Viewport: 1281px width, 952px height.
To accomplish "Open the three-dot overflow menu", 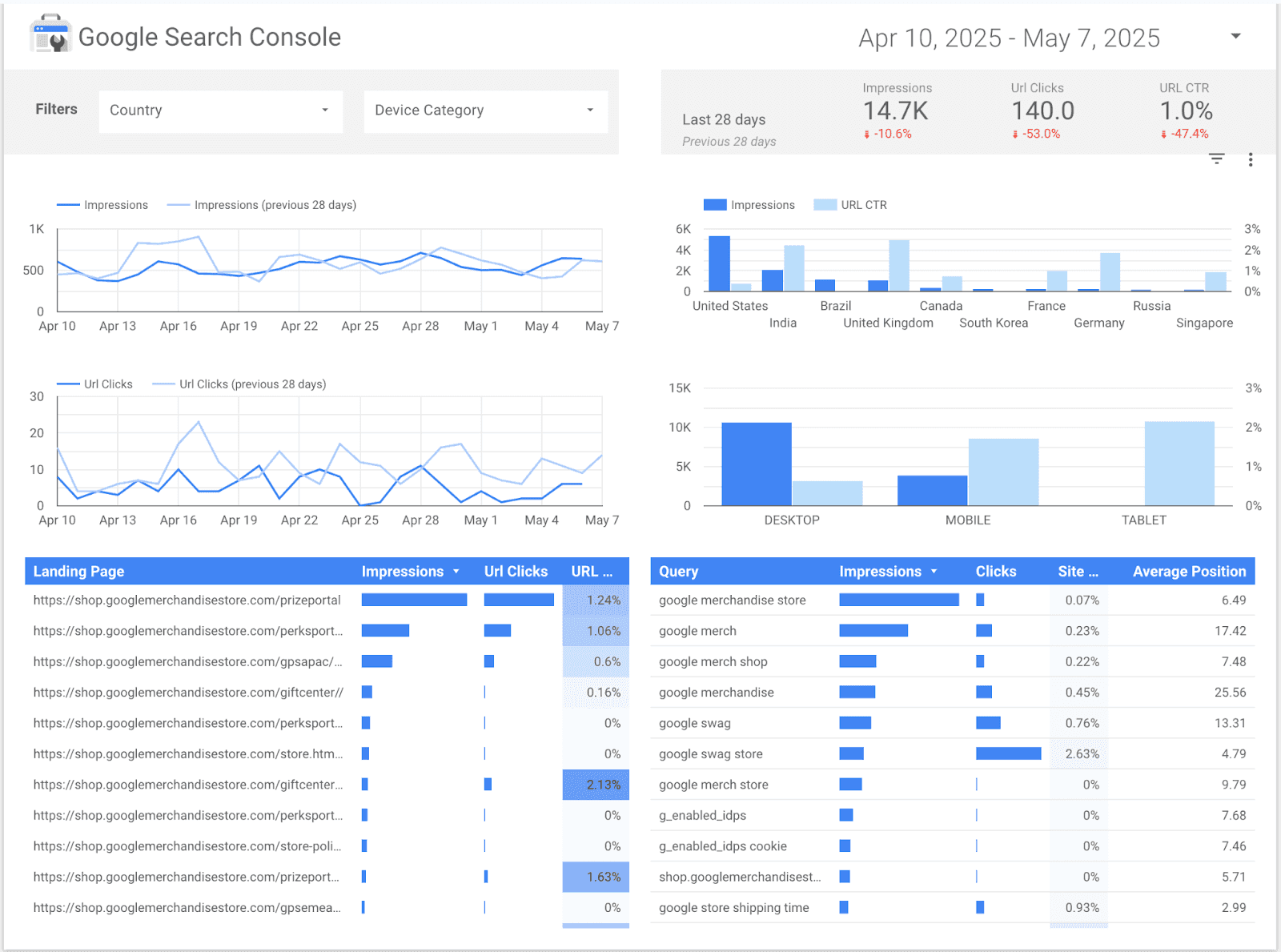I will pos(1250,159).
